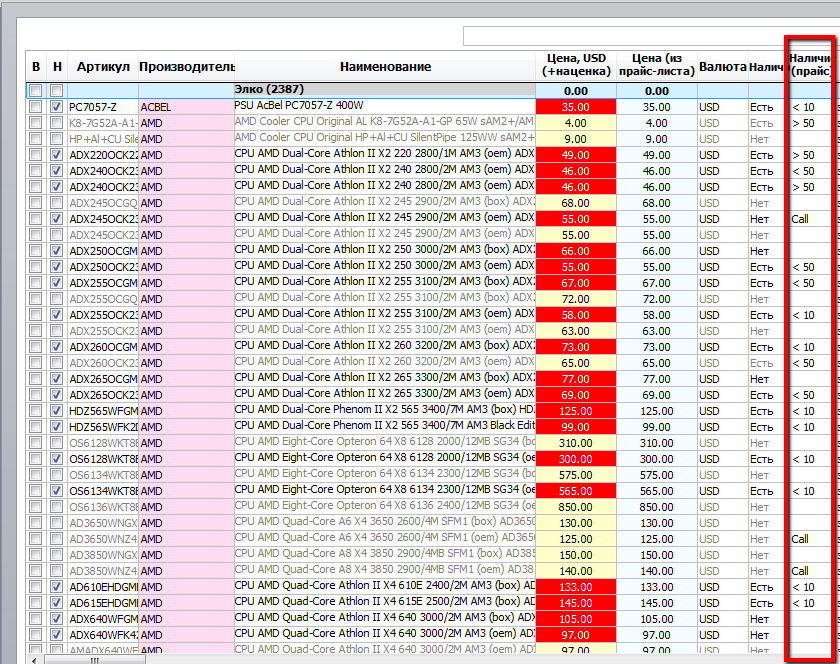Screen dimensions: 840x664
Task: Sort by the Наименование column header
Action: [x=385, y=66]
